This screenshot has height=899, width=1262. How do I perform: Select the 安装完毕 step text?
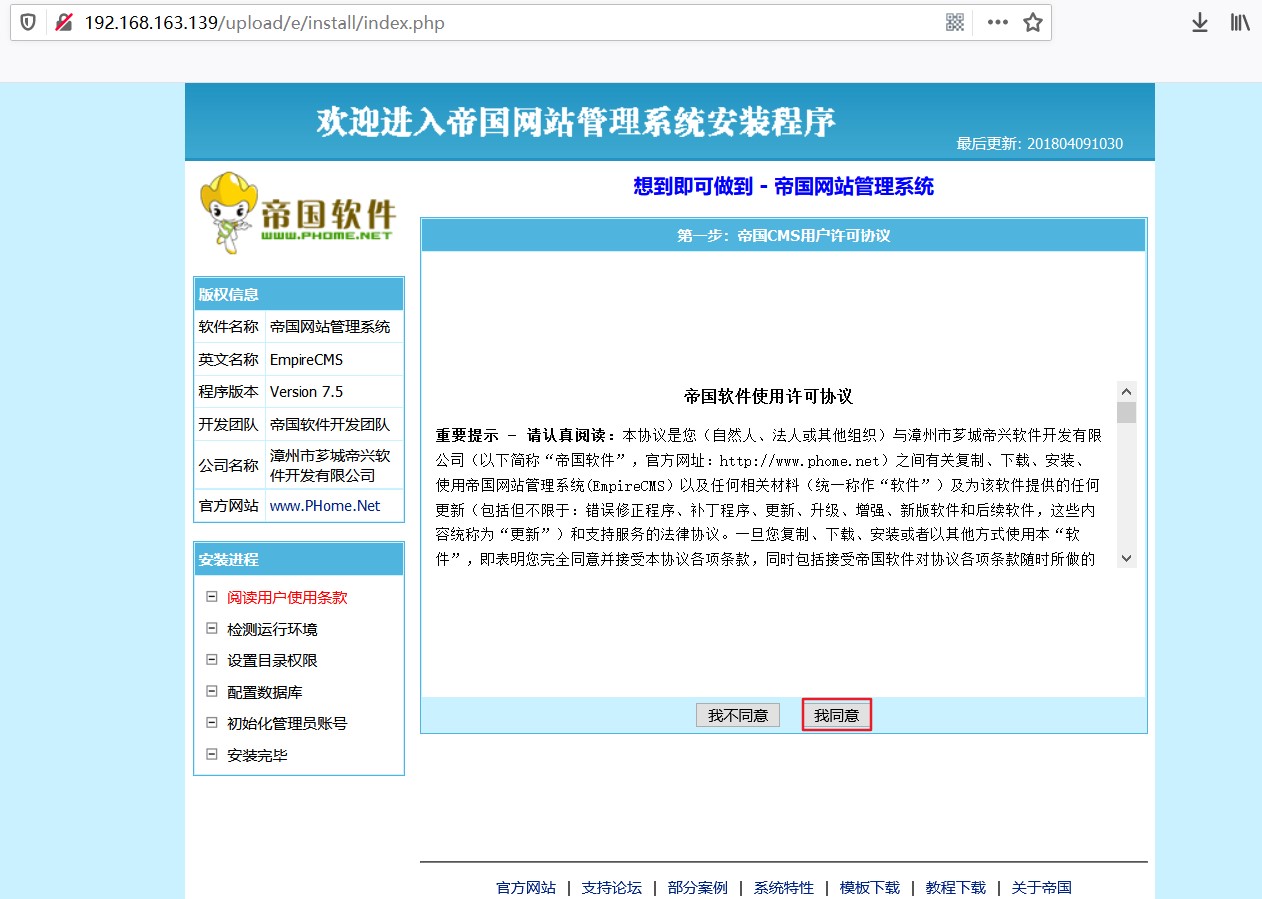point(257,755)
